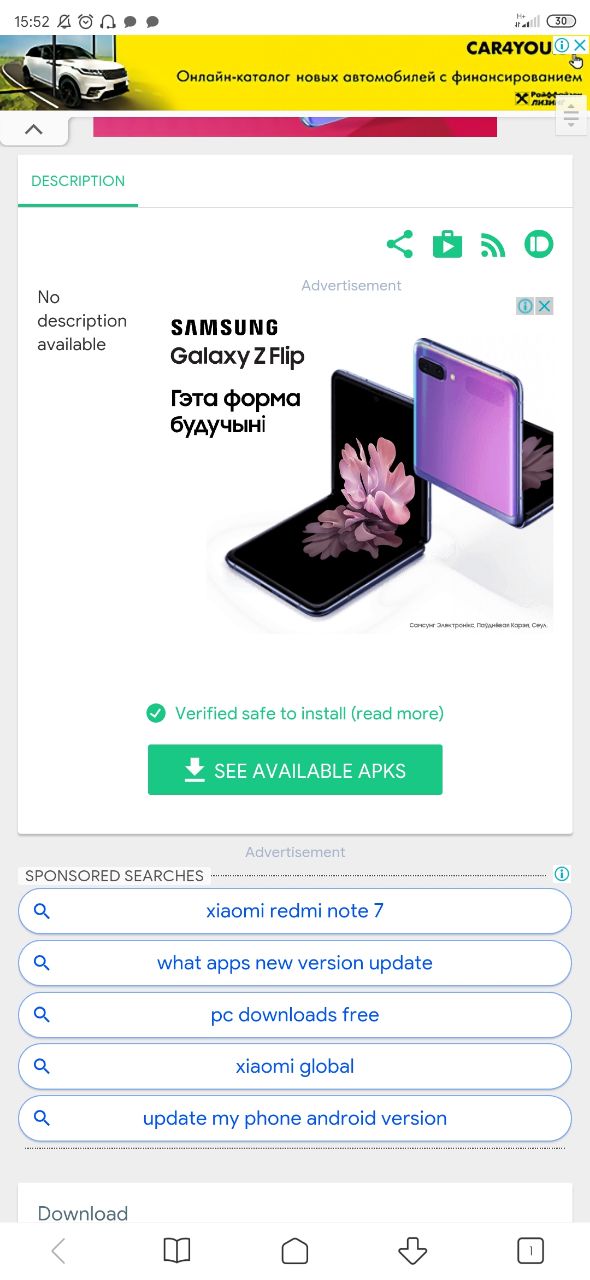Image resolution: width=590 pixels, height=1280 pixels.
Task: Open Verified safe to install read more link
Action: (x=295, y=713)
